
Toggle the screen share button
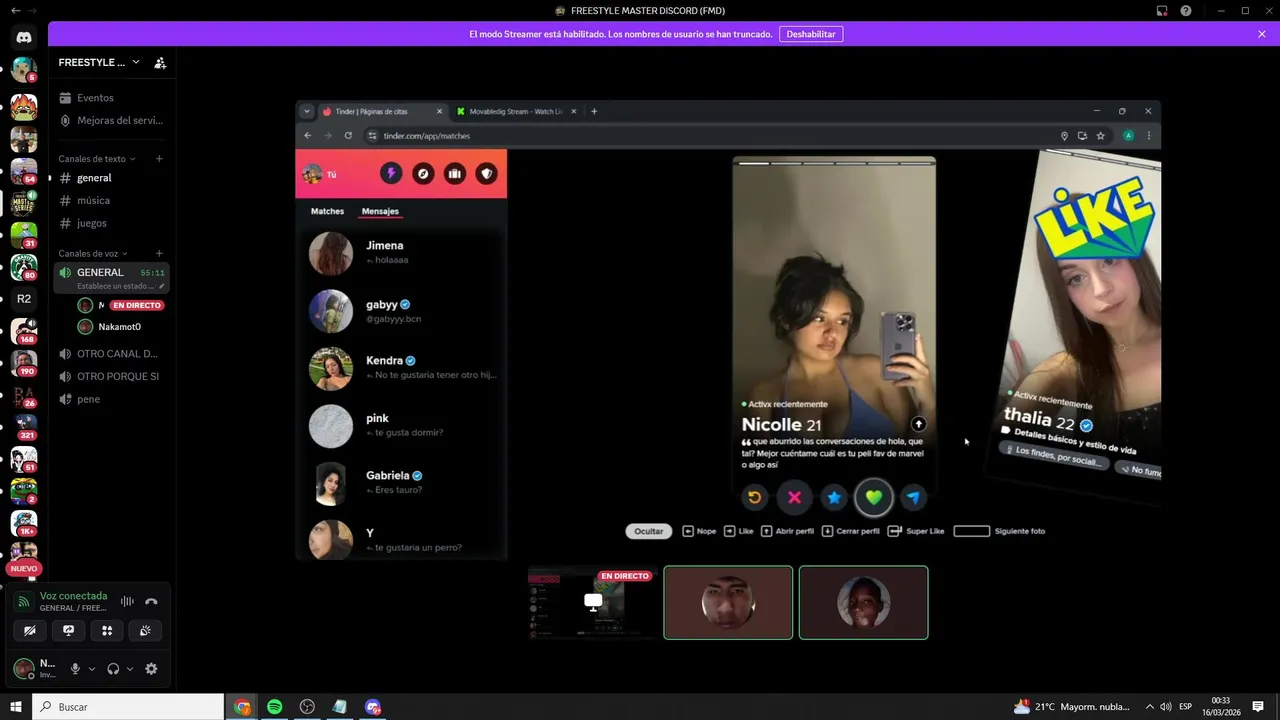click(68, 630)
